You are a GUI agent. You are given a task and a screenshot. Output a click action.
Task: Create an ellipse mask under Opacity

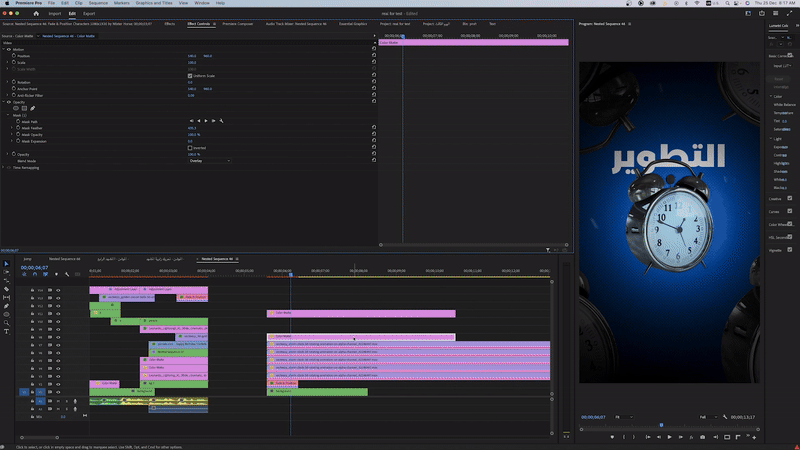tap(14, 107)
